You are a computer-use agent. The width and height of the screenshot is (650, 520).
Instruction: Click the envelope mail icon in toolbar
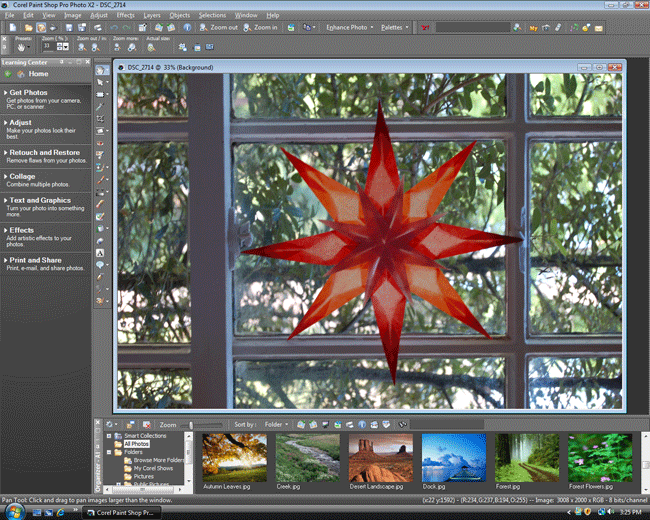(x=599, y=28)
